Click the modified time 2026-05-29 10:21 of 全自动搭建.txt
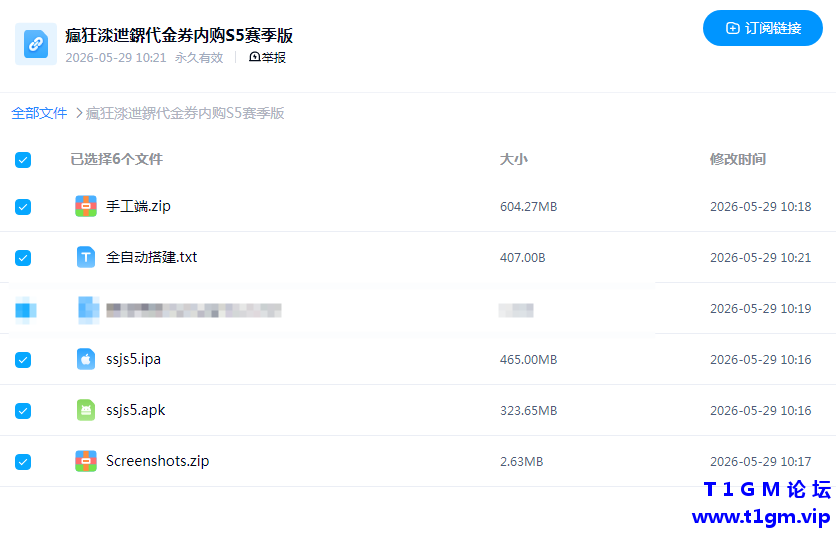This screenshot has height=533, width=836. pyautogui.click(x=760, y=258)
